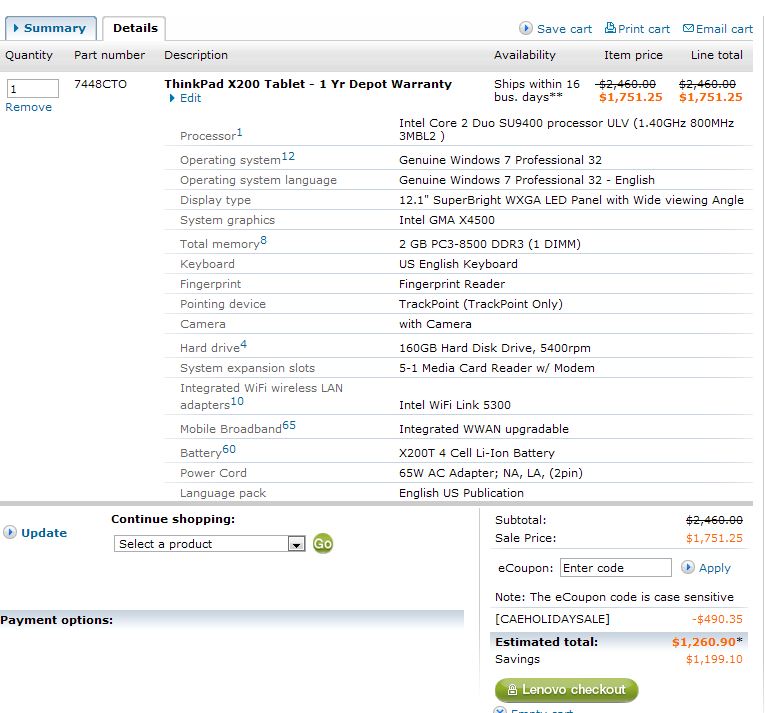Screen dimensions: 765x713
Task: Click Payment options heading
Action: point(57,620)
